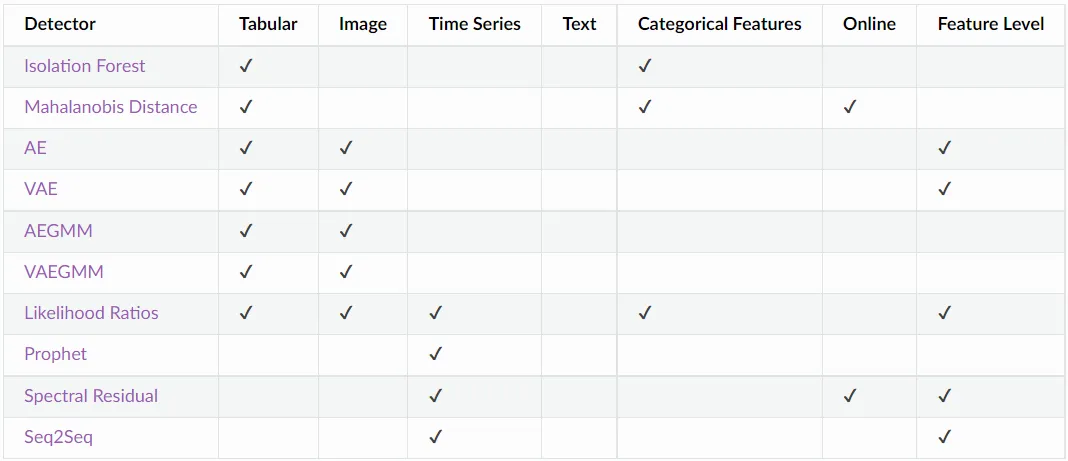The image size is (1068, 461).
Task: Click the Prophet Time Series checkmark
Action: 436,354
